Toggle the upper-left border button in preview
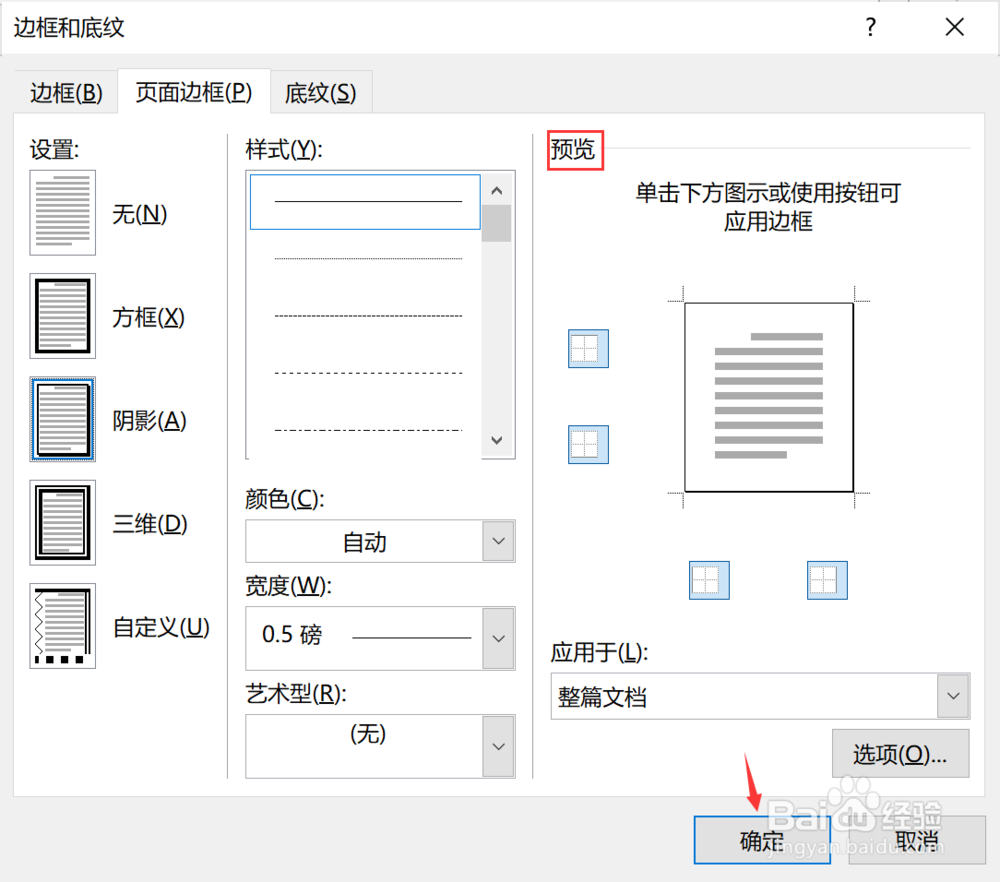 coord(588,349)
